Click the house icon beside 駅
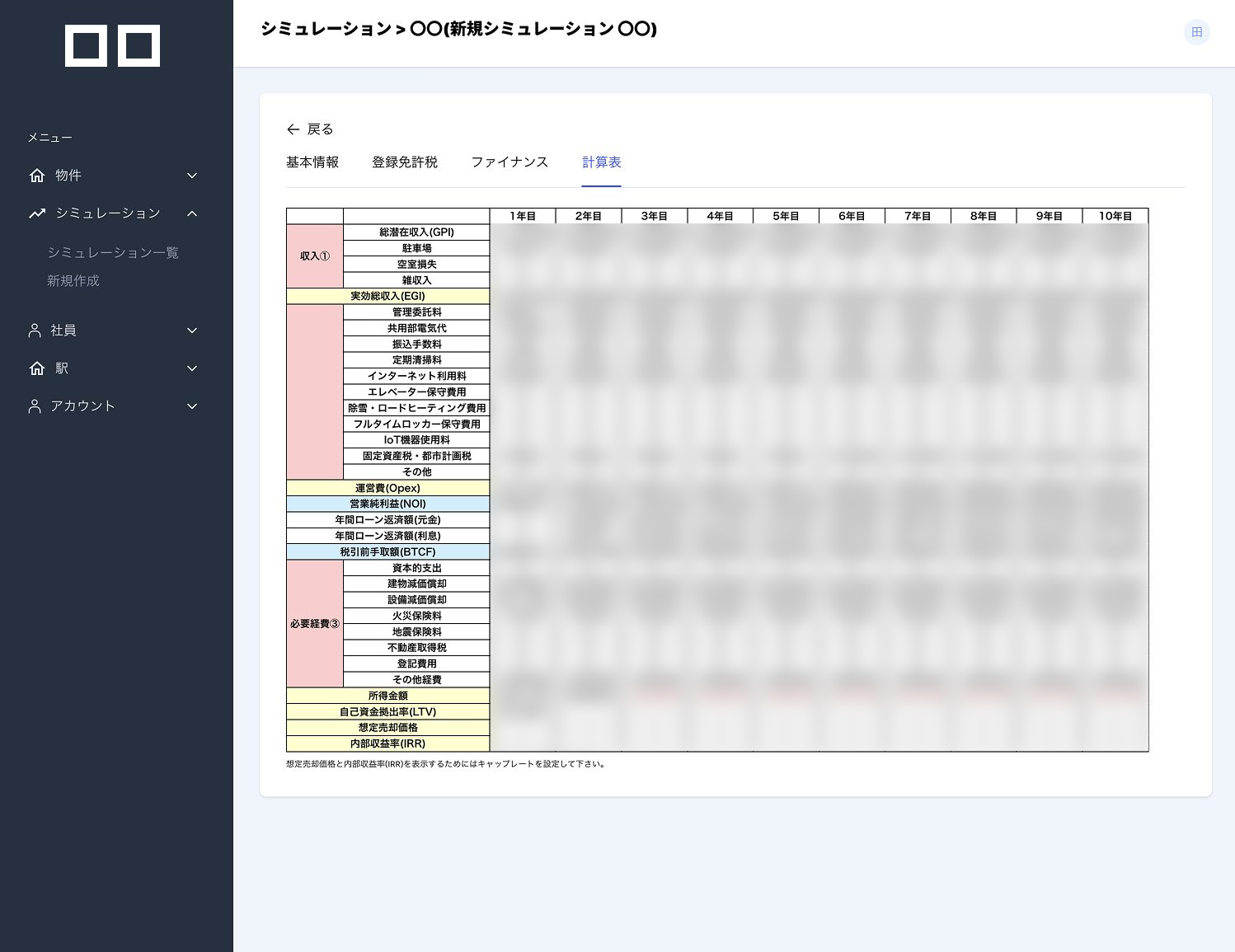Screen dimensions: 1235x952 (x=37, y=368)
